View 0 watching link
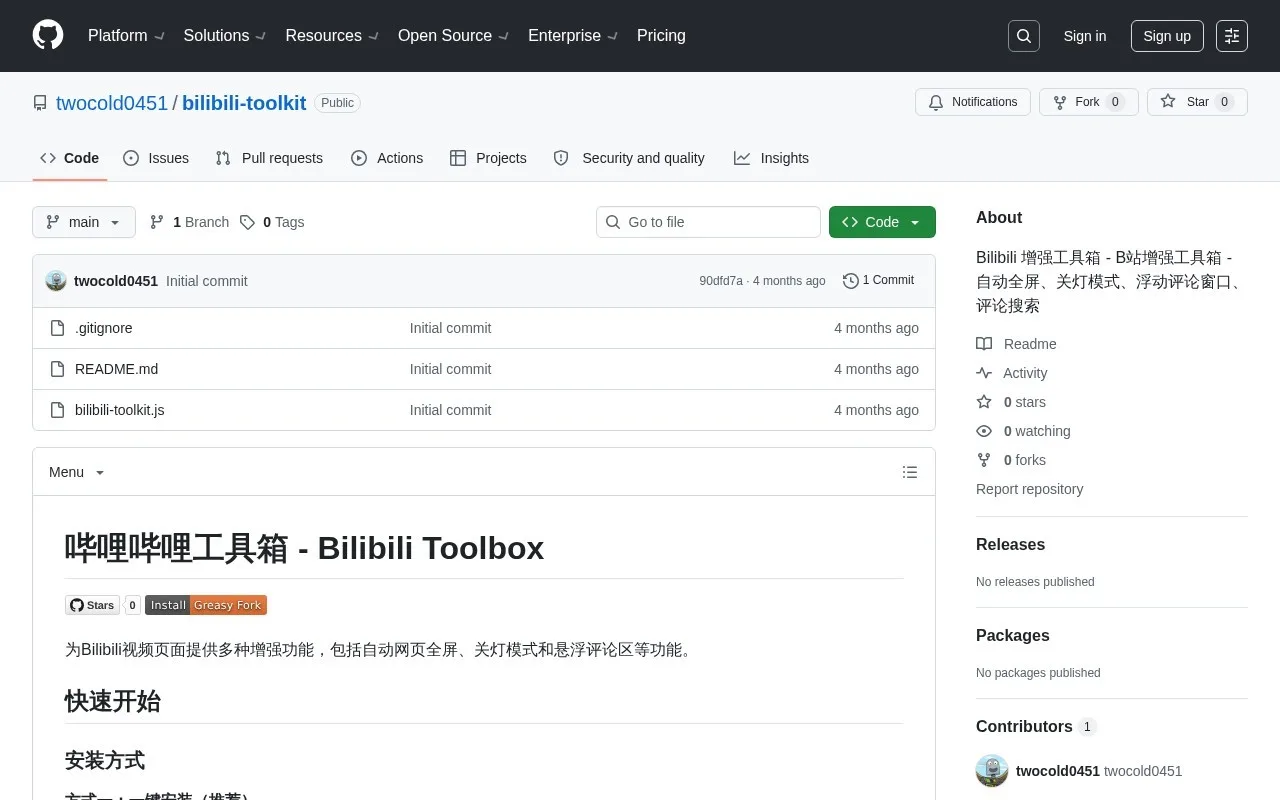The image size is (1280, 800). pyautogui.click(x=1023, y=431)
